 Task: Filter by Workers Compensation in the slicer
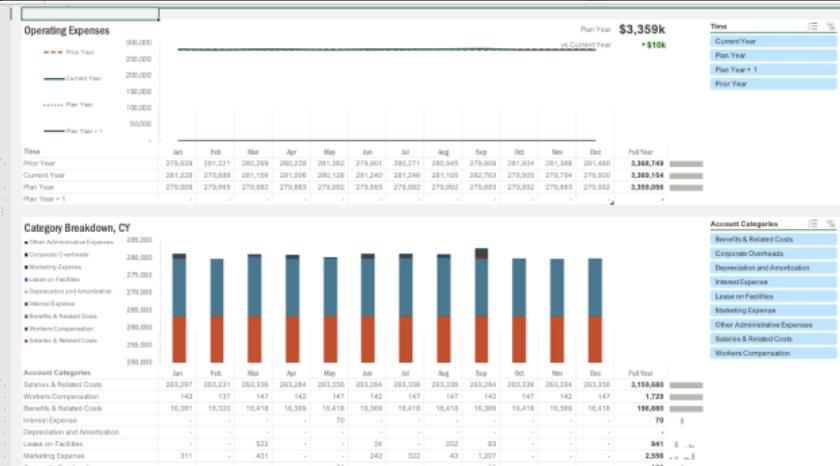[x=773, y=353]
